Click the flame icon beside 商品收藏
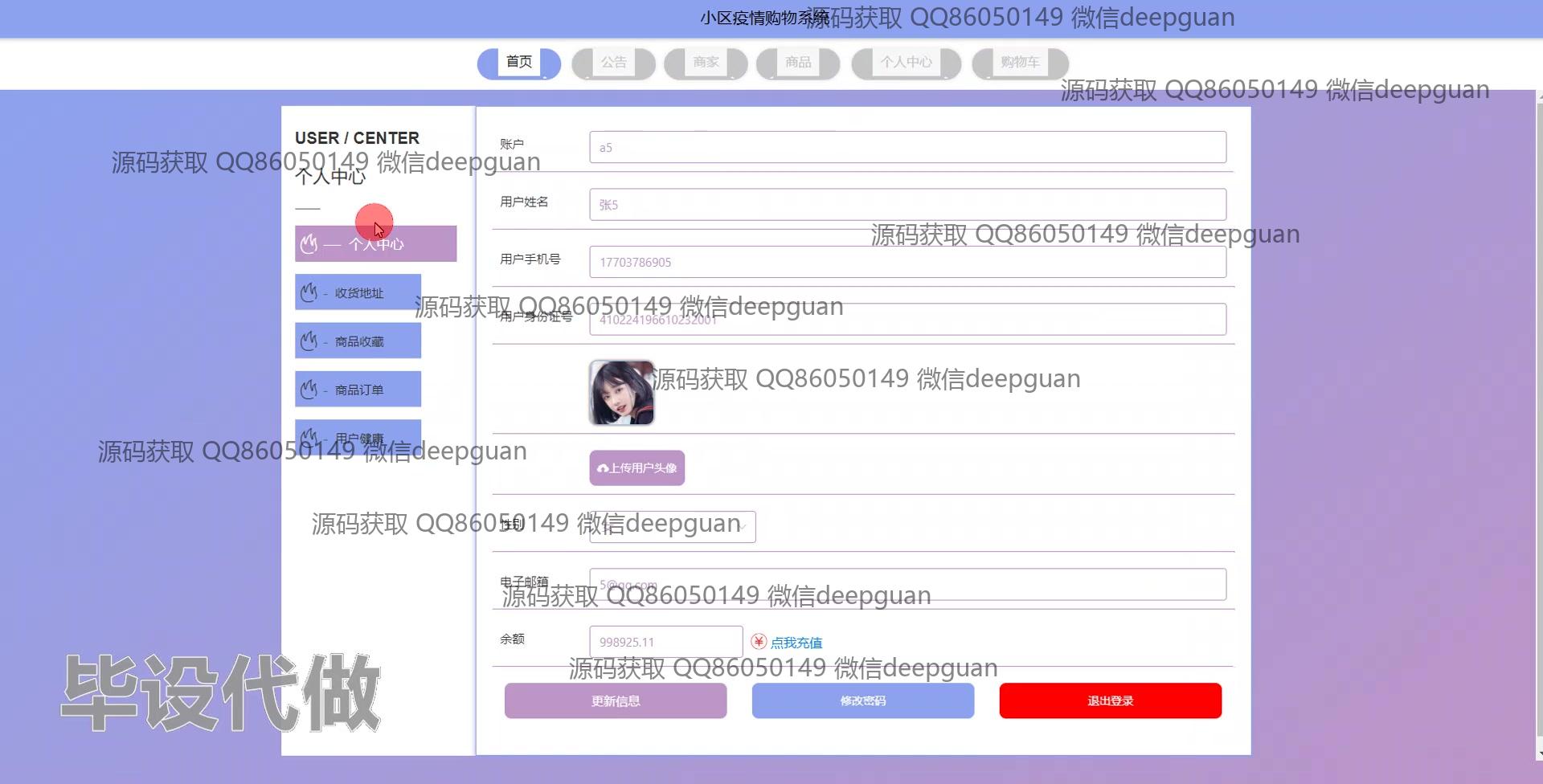 click(309, 341)
